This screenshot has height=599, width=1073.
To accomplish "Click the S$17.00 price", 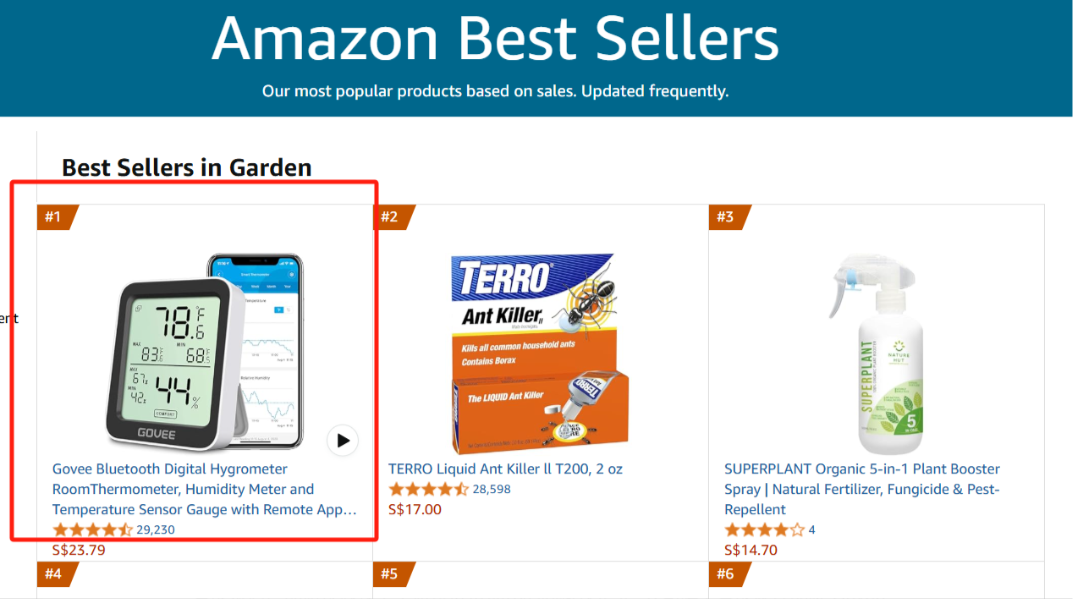I will pyautogui.click(x=415, y=509).
